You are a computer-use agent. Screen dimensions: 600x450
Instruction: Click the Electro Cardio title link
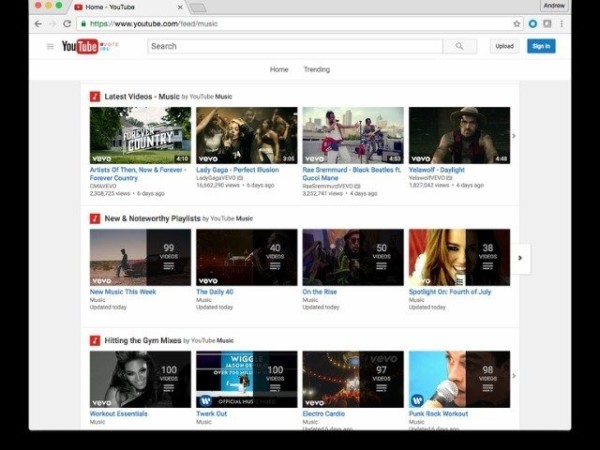324,414
